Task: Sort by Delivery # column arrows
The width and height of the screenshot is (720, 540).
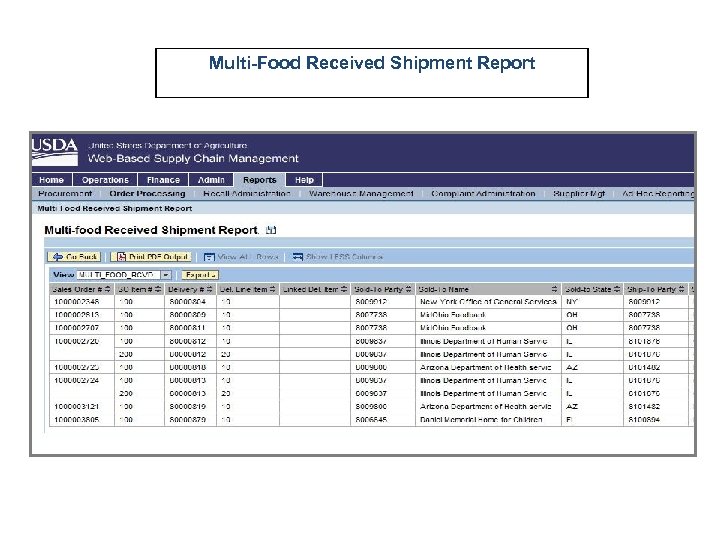Action: pyautogui.click(x=209, y=289)
